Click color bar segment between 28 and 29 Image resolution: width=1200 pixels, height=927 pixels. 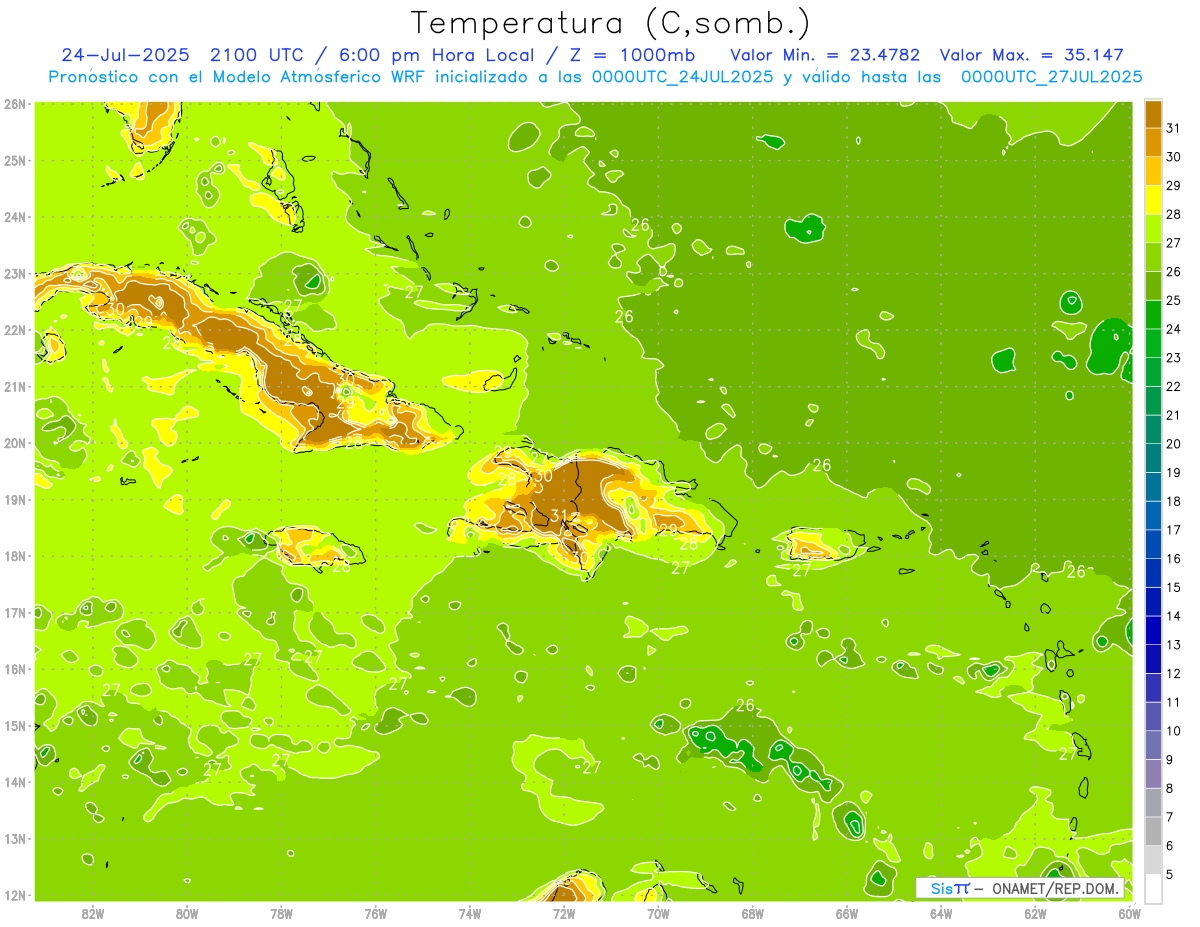pyautogui.click(x=1154, y=200)
